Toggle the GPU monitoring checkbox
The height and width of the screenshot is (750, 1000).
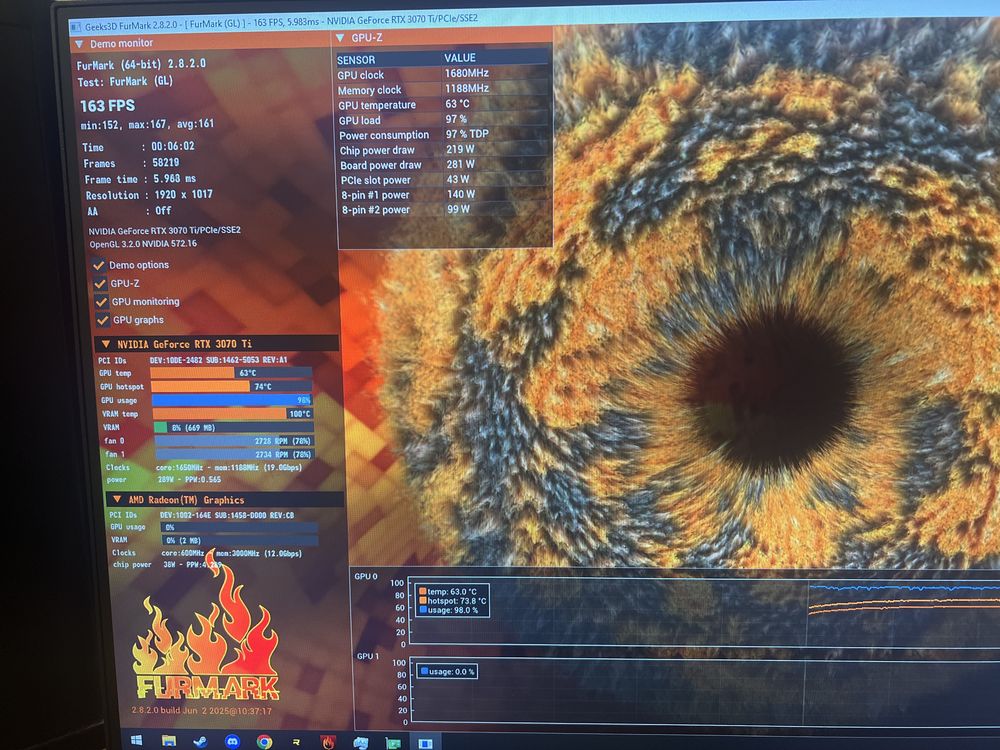101,302
